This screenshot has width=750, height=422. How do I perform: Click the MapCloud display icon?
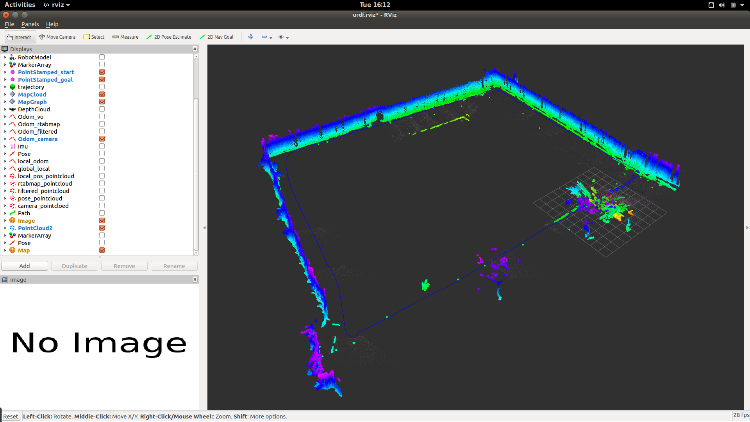(x=12, y=94)
